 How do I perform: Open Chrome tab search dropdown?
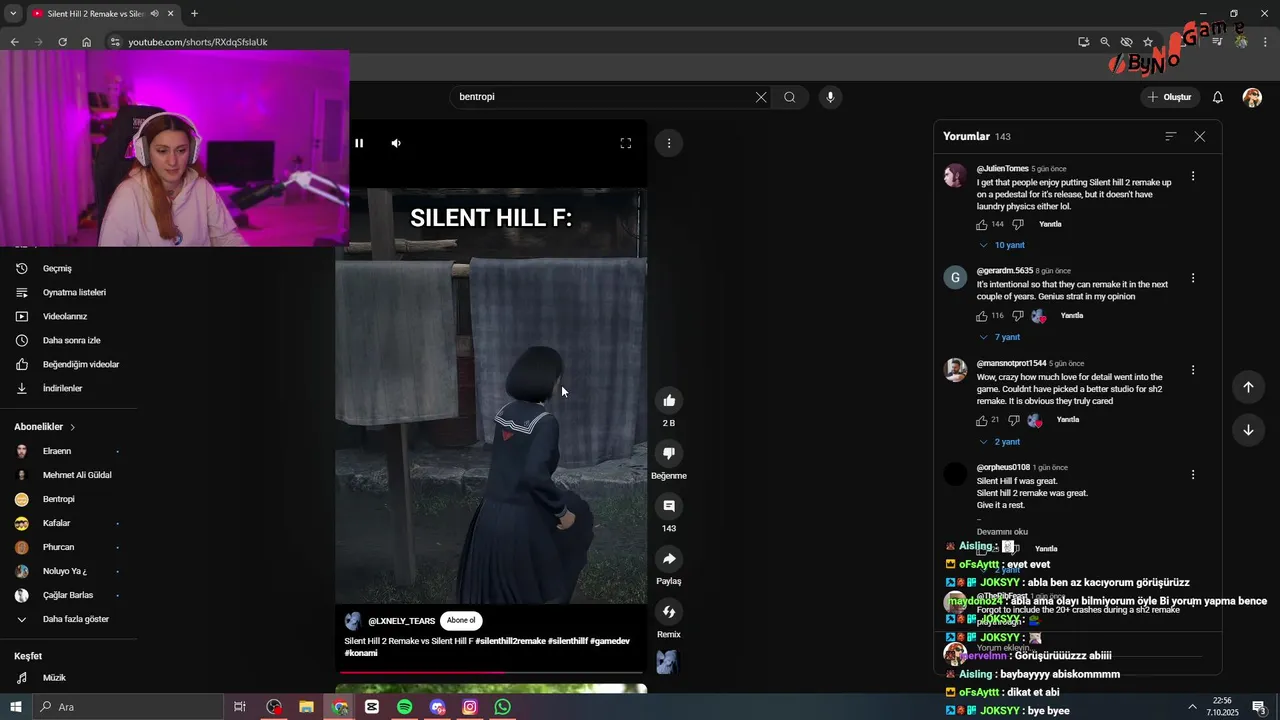[x=13, y=14]
